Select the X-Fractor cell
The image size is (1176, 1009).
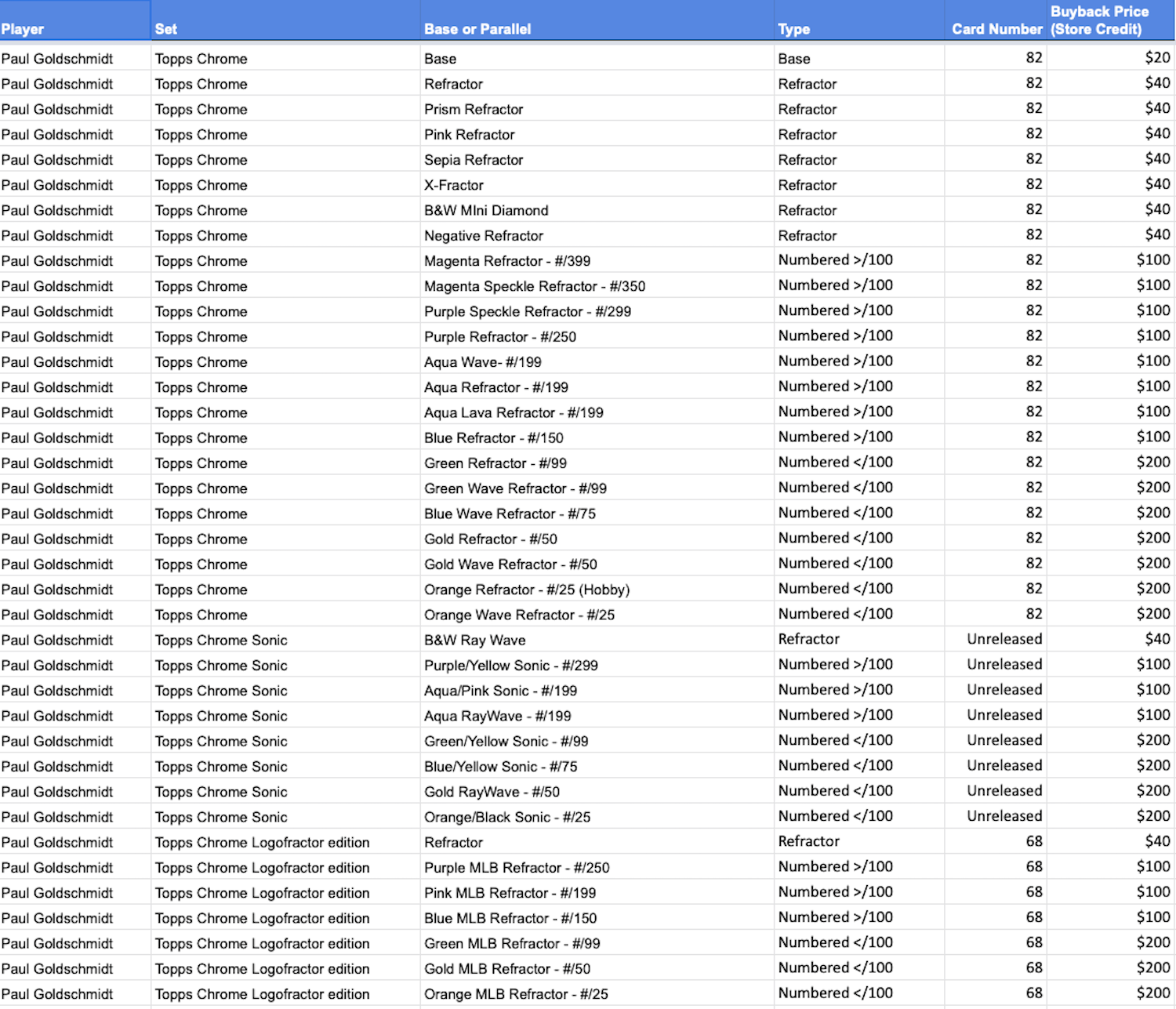pyautogui.click(x=454, y=185)
